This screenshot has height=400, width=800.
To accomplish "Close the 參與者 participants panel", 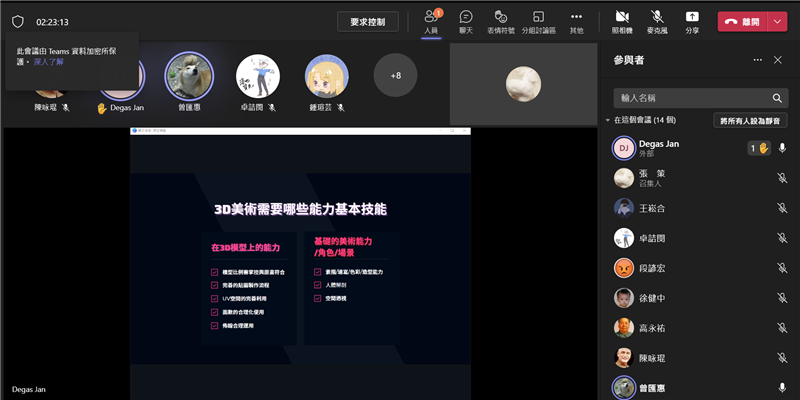I will coord(778,60).
